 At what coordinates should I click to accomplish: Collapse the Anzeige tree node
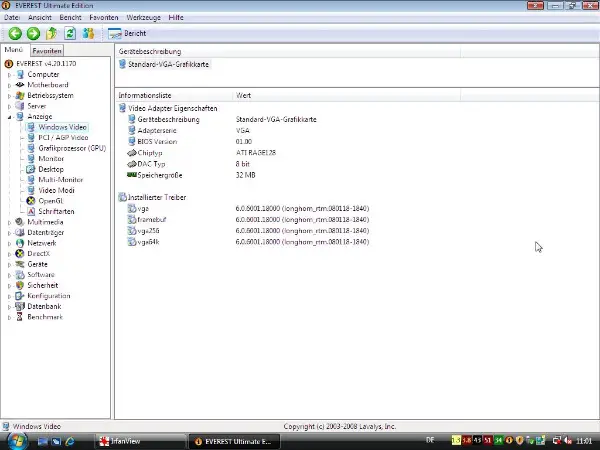(x=10, y=116)
